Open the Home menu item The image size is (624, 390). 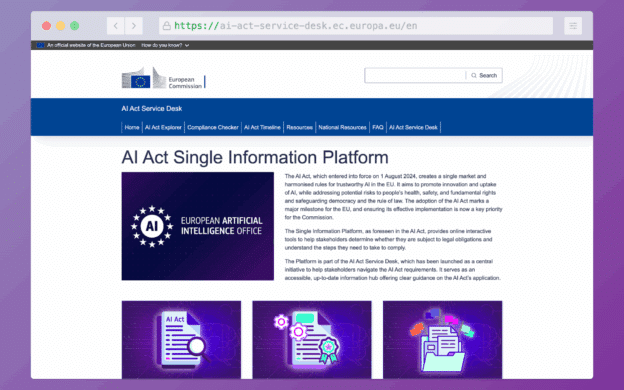point(132,127)
